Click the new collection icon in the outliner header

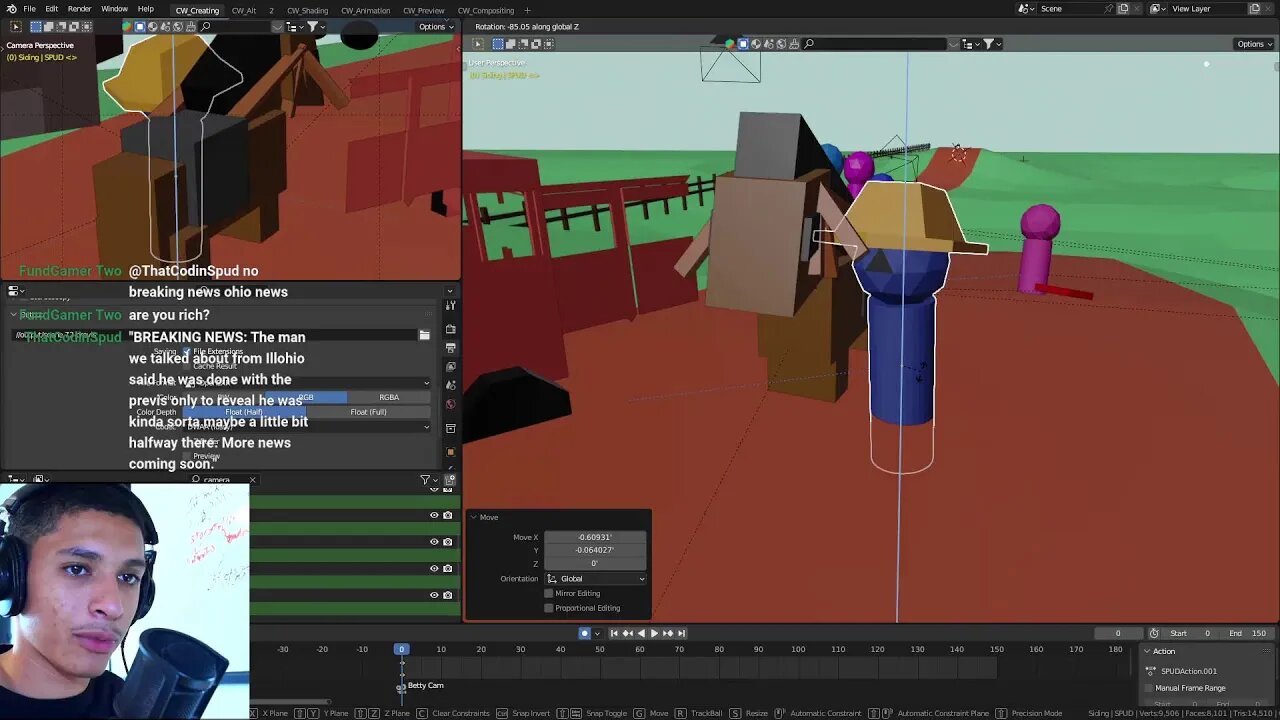click(x=450, y=480)
